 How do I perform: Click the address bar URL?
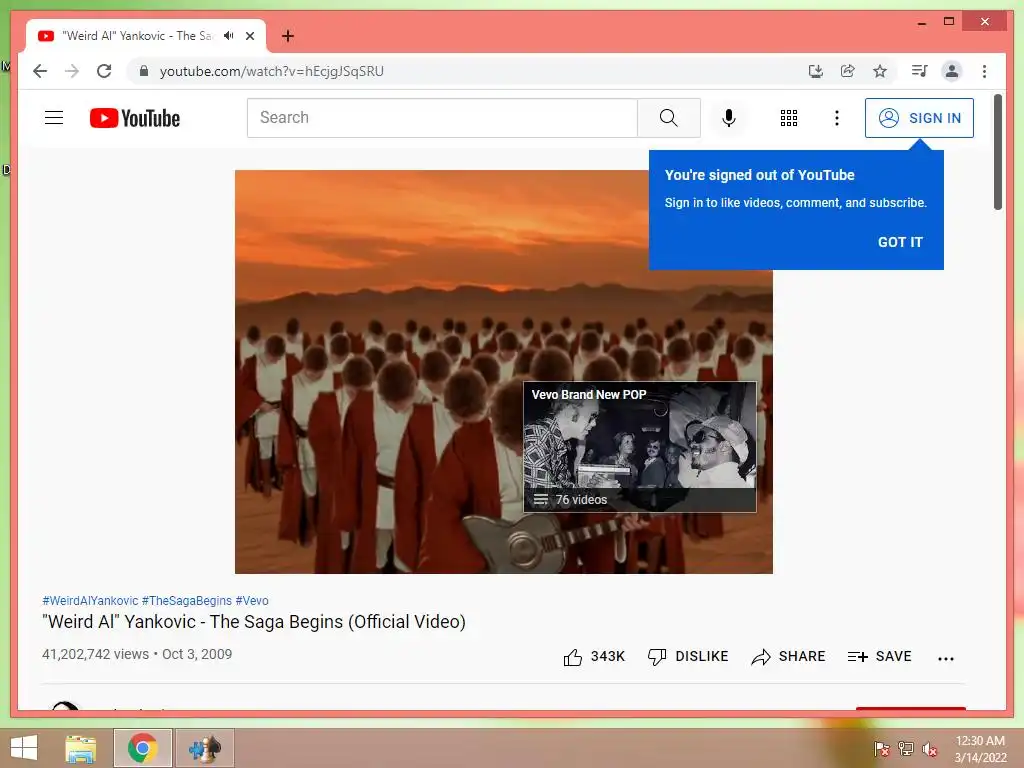click(272, 71)
